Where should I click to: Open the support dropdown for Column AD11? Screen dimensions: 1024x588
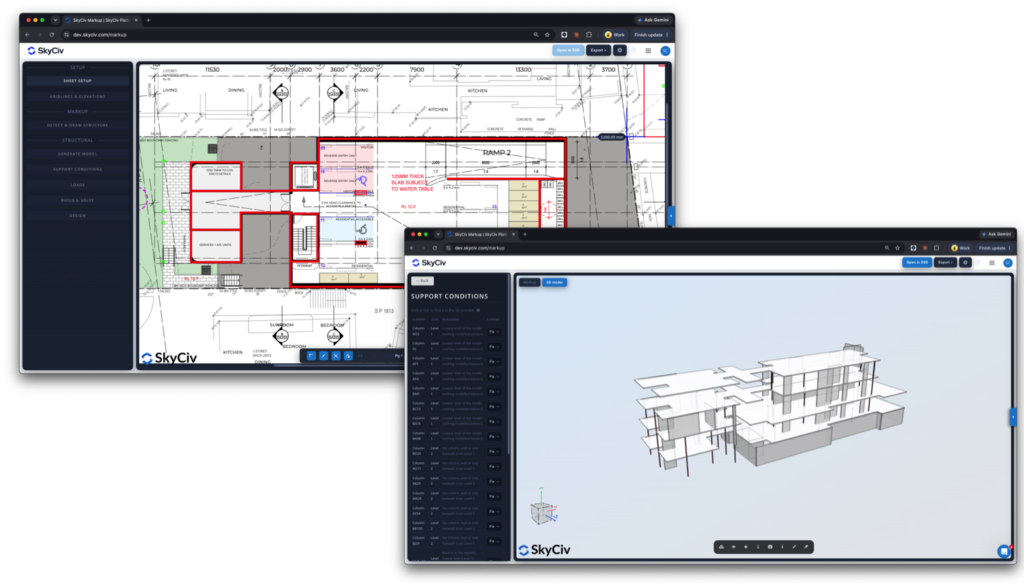tap(494, 466)
